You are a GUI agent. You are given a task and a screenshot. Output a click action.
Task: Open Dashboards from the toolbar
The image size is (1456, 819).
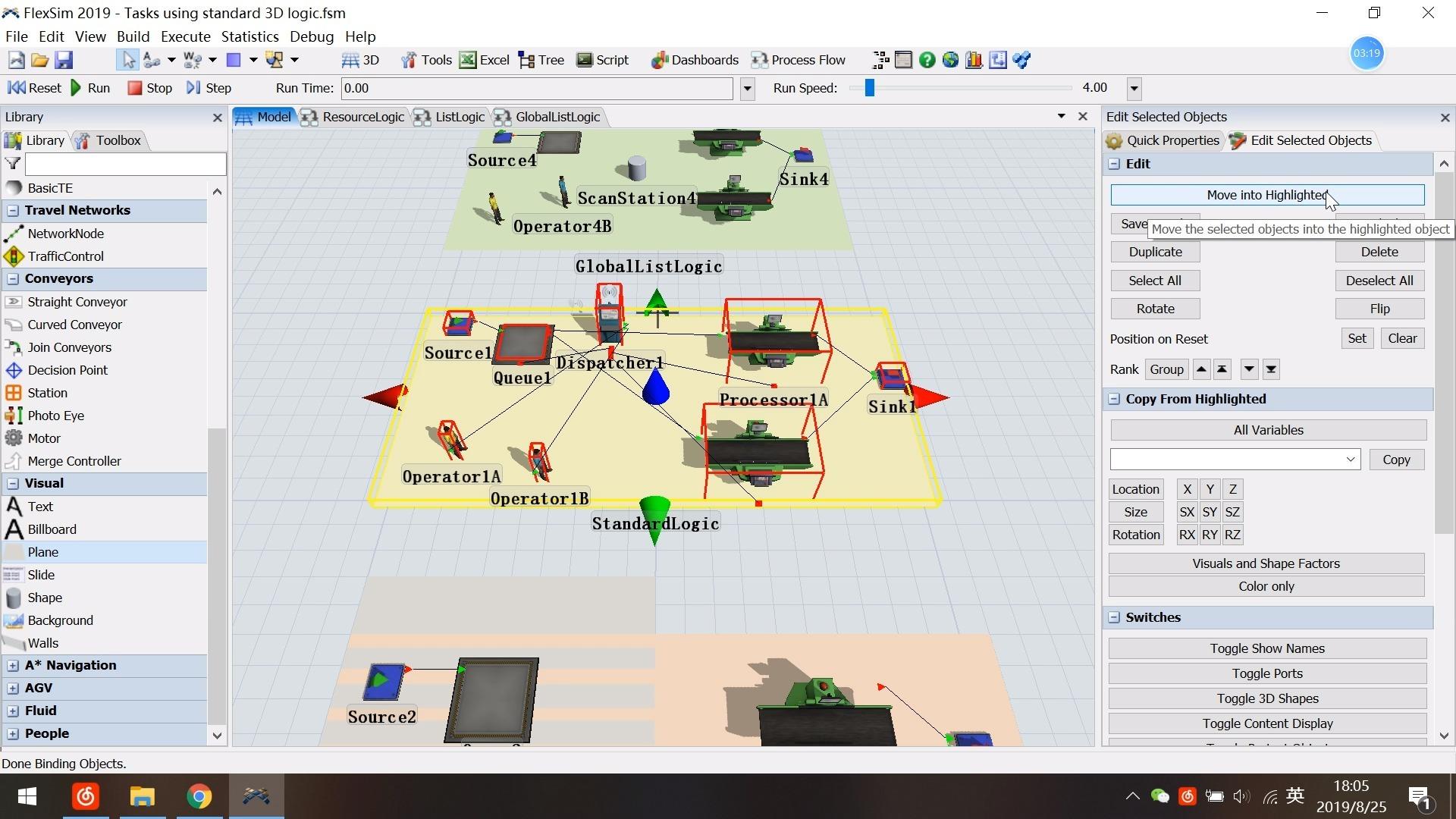(695, 60)
